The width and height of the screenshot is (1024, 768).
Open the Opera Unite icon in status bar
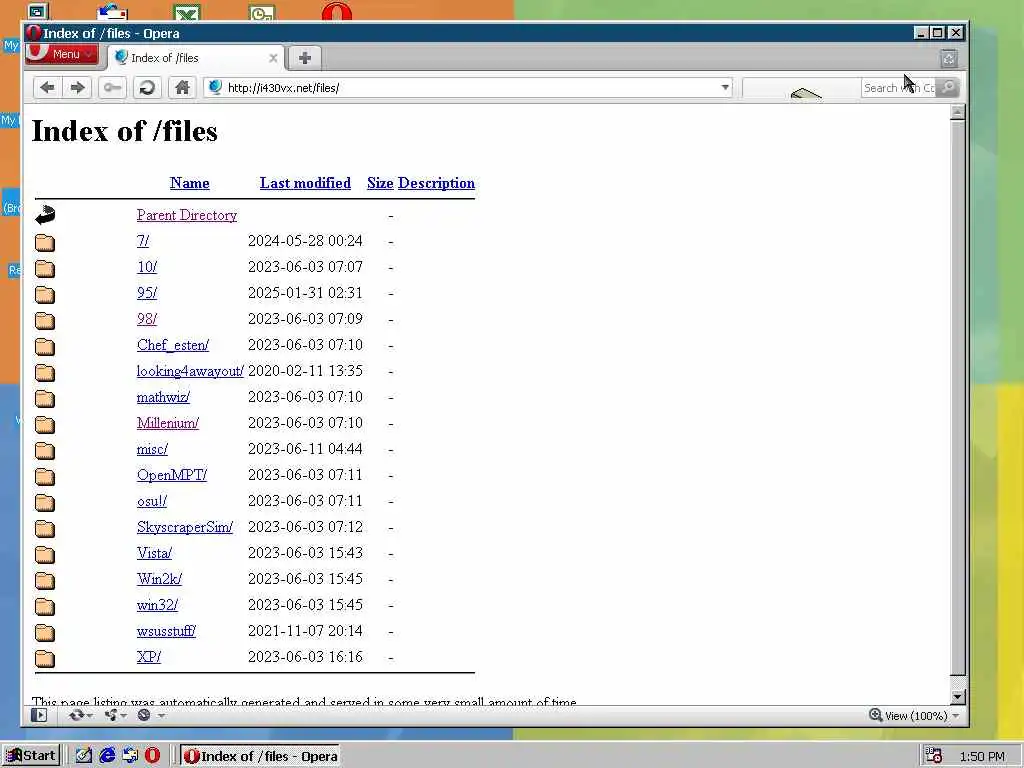tap(111, 715)
